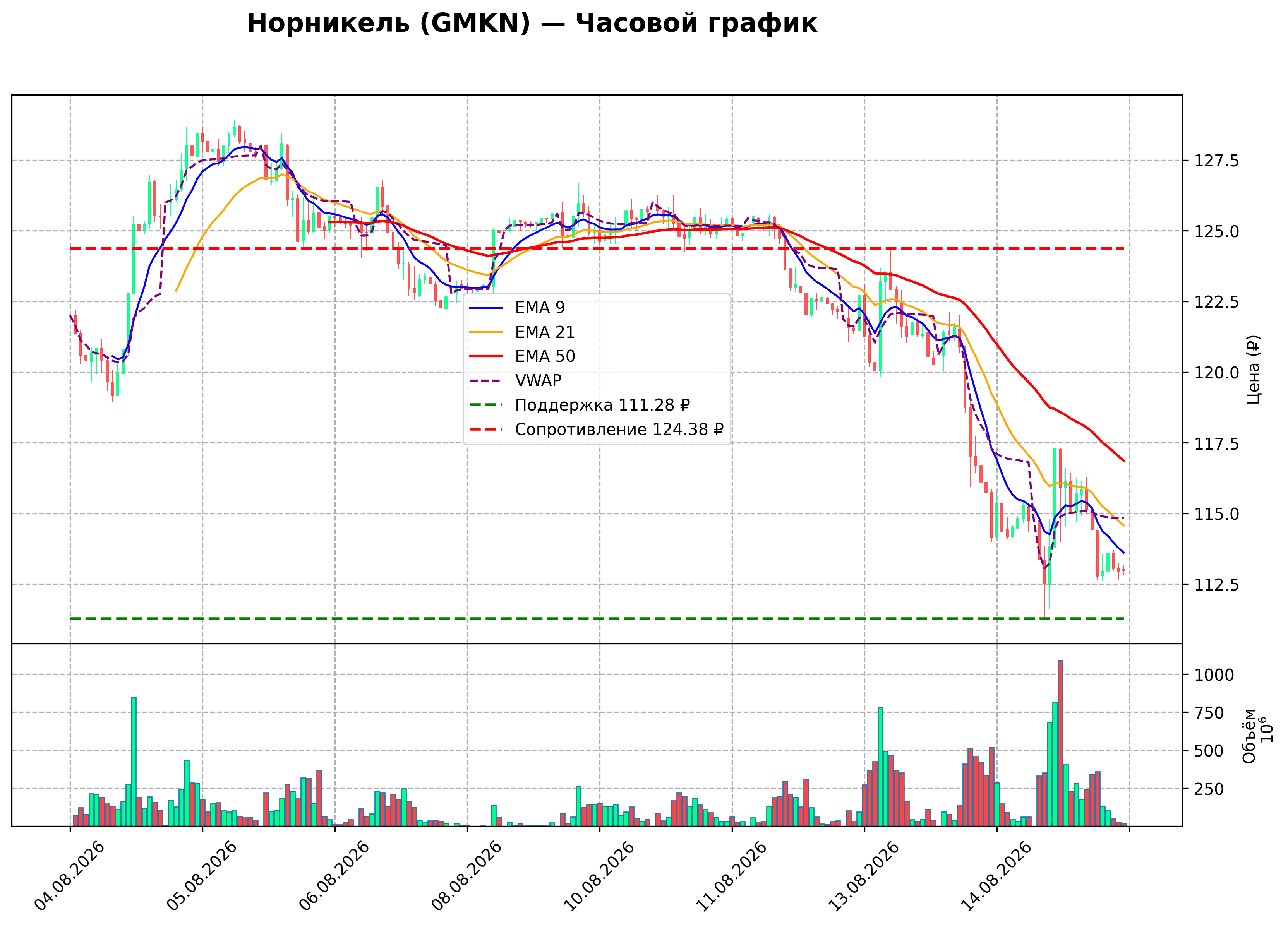Click the 14.08.2026 date label
The height and width of the screenshot is (926, 1288).
996,876
